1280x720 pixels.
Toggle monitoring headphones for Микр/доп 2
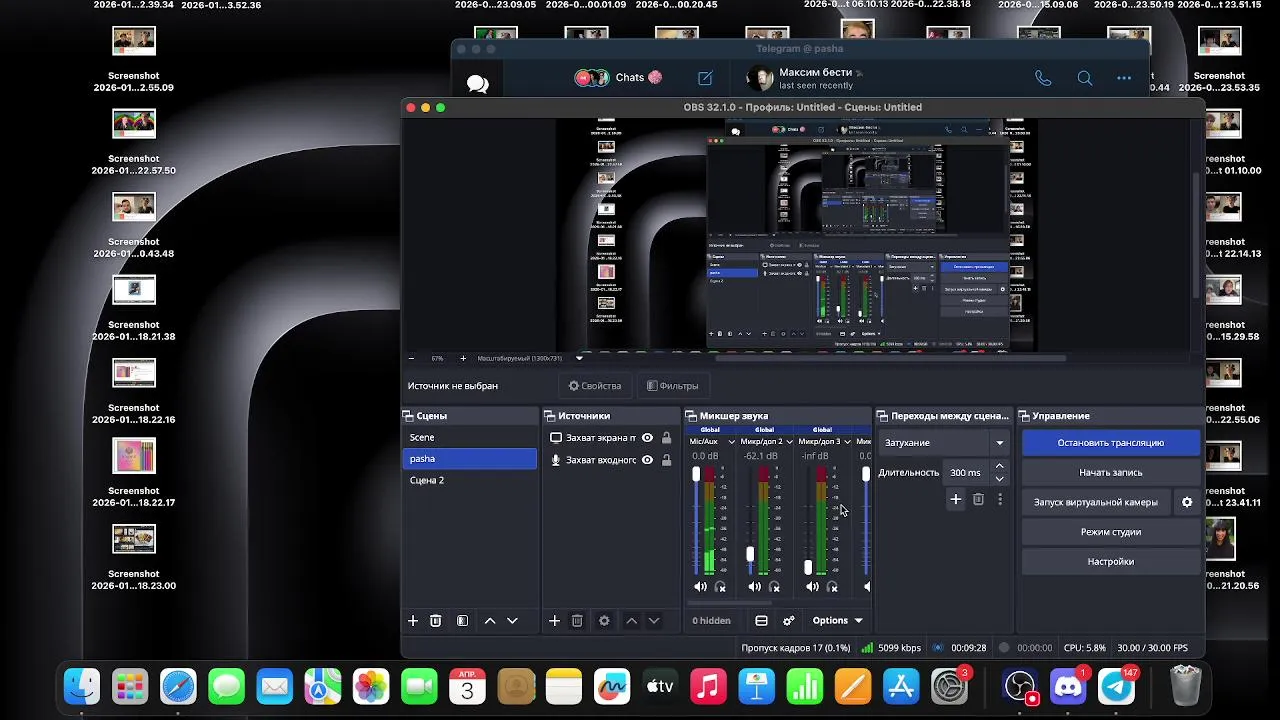(x=774, y=587)
